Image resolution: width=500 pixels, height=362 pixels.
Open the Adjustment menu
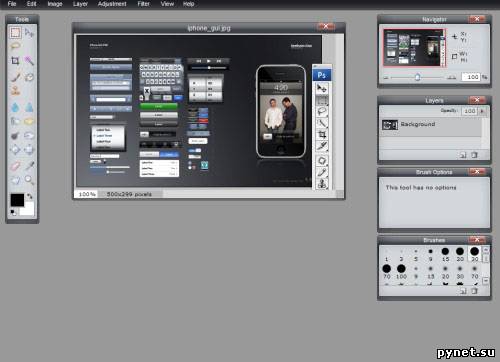(x=112, y=4)
